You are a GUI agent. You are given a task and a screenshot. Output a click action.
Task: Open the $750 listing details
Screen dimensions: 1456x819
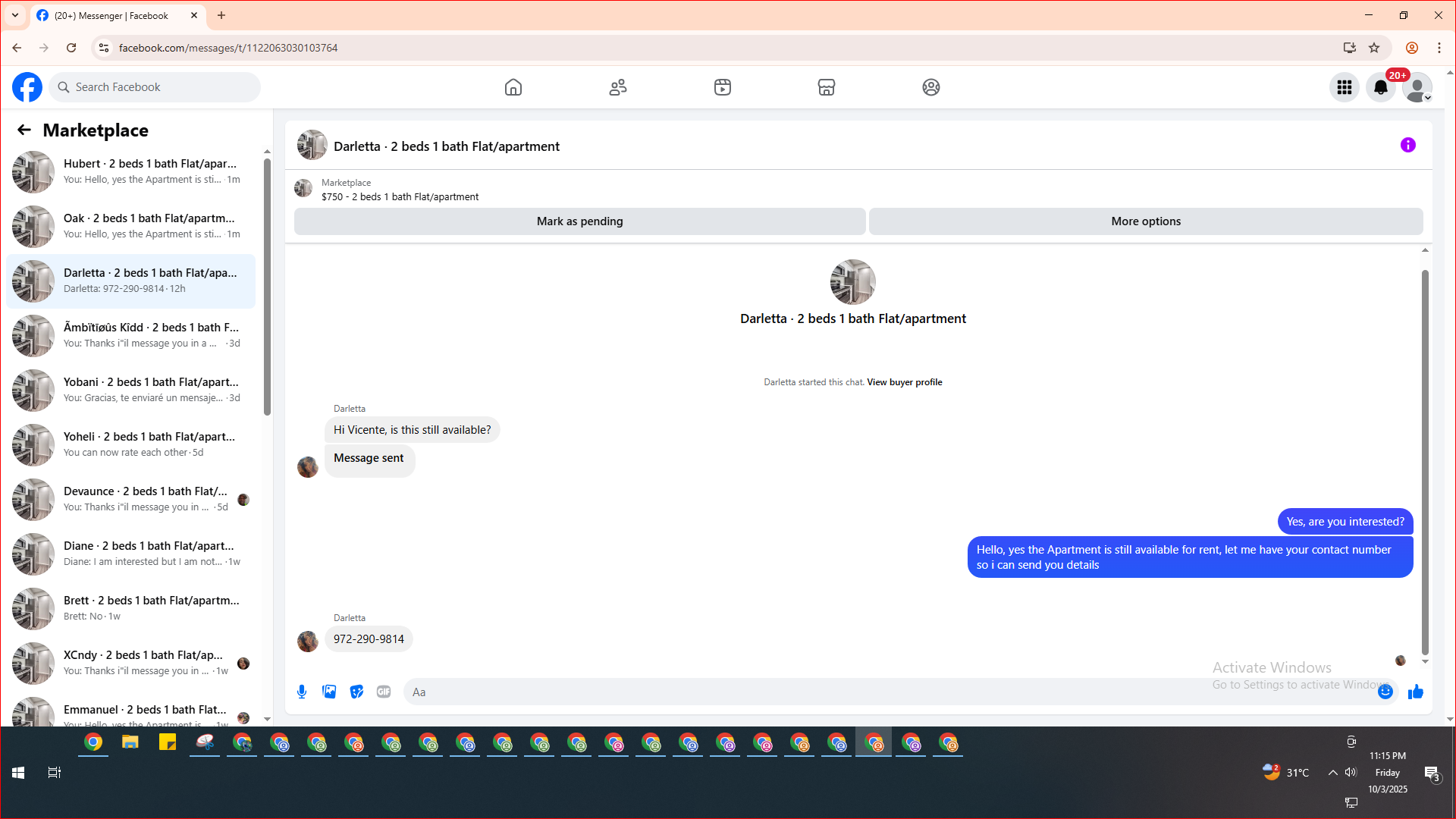400,197
